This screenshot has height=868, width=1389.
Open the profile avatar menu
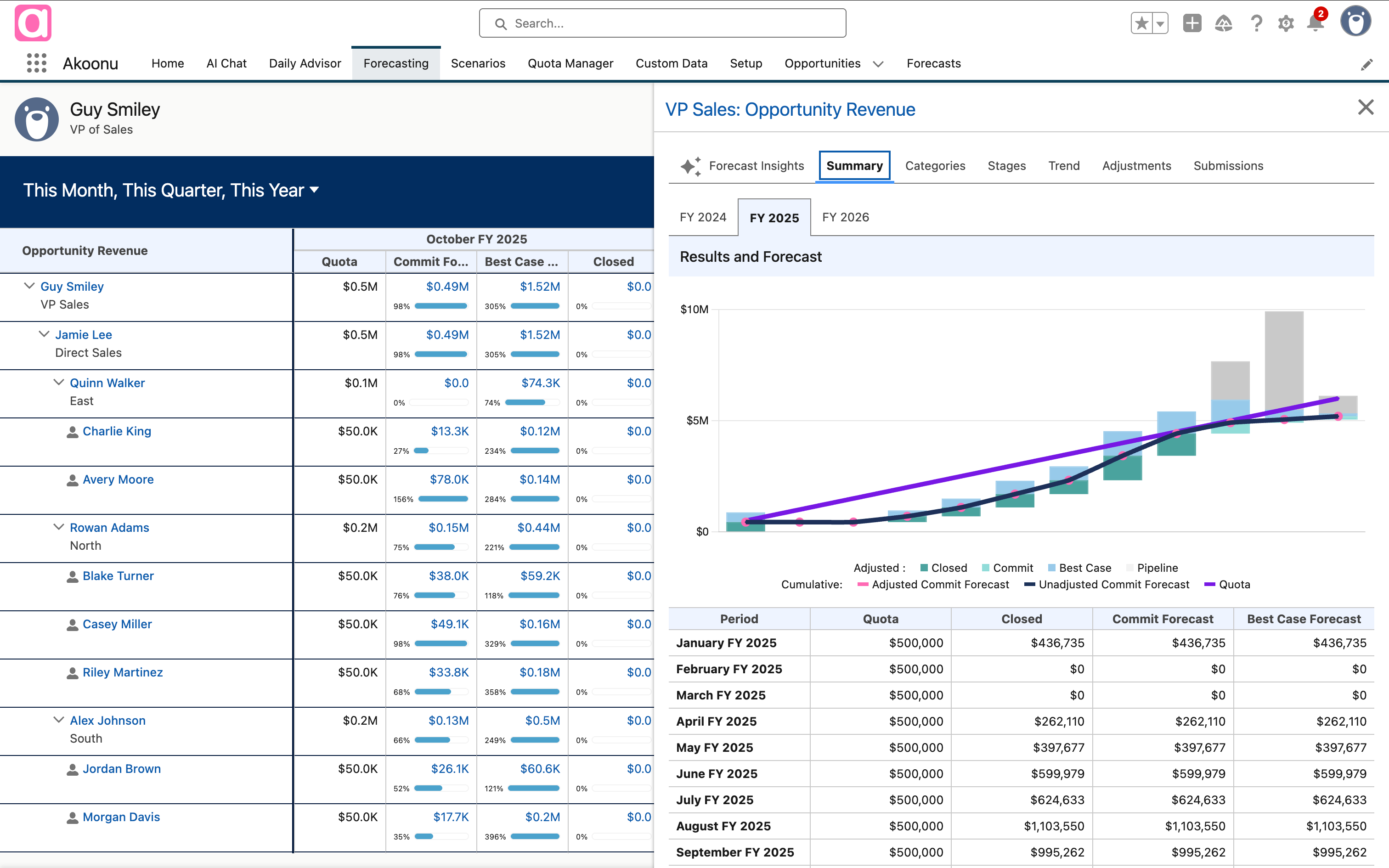coord(1356,22)
